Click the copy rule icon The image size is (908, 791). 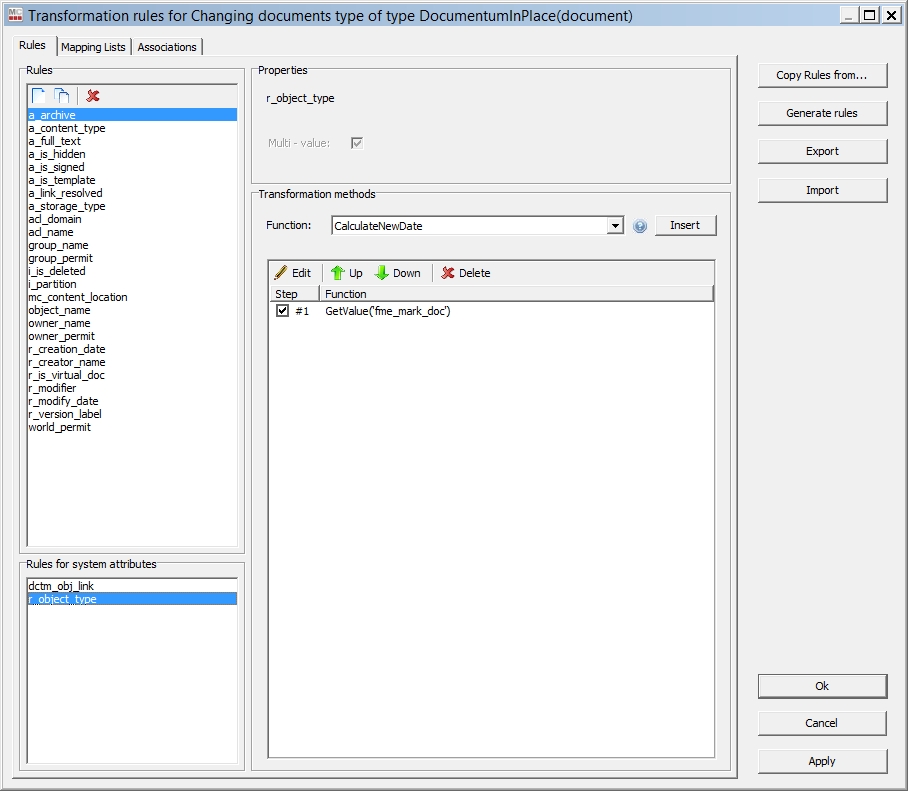[x=62, y=96]
